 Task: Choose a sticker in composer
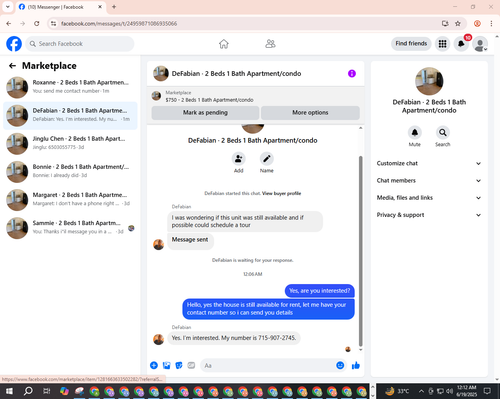[179, 365]
